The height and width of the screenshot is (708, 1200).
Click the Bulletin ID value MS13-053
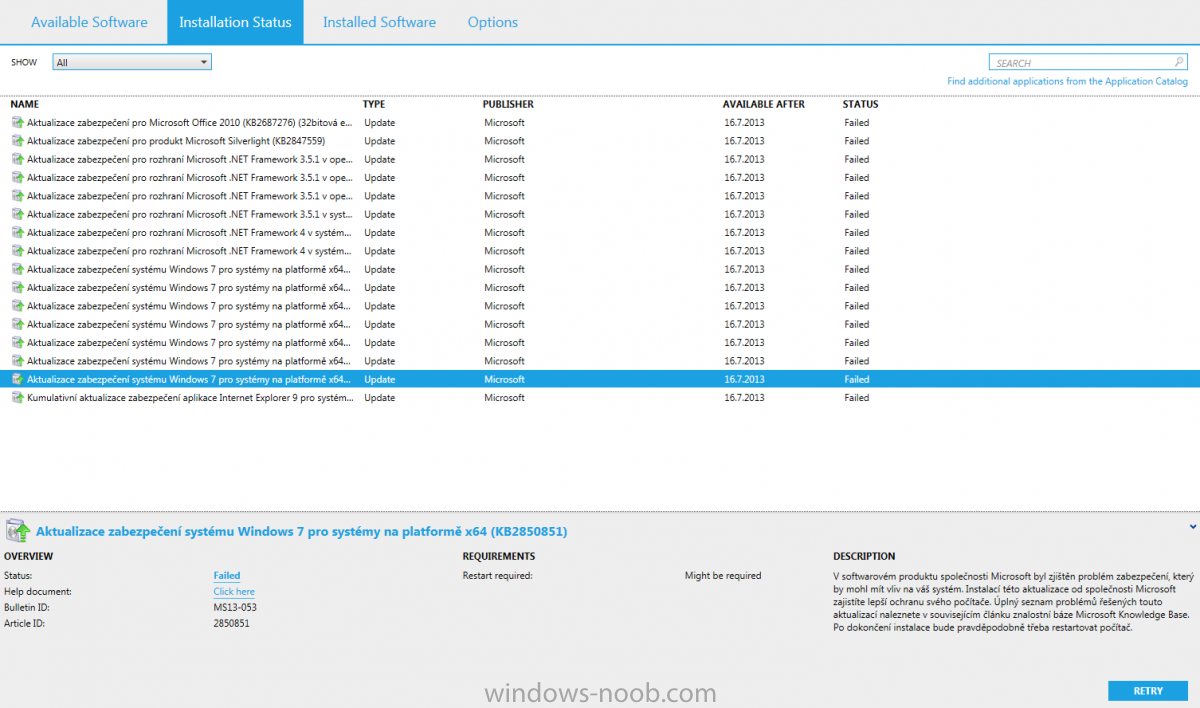pos(235,608)
